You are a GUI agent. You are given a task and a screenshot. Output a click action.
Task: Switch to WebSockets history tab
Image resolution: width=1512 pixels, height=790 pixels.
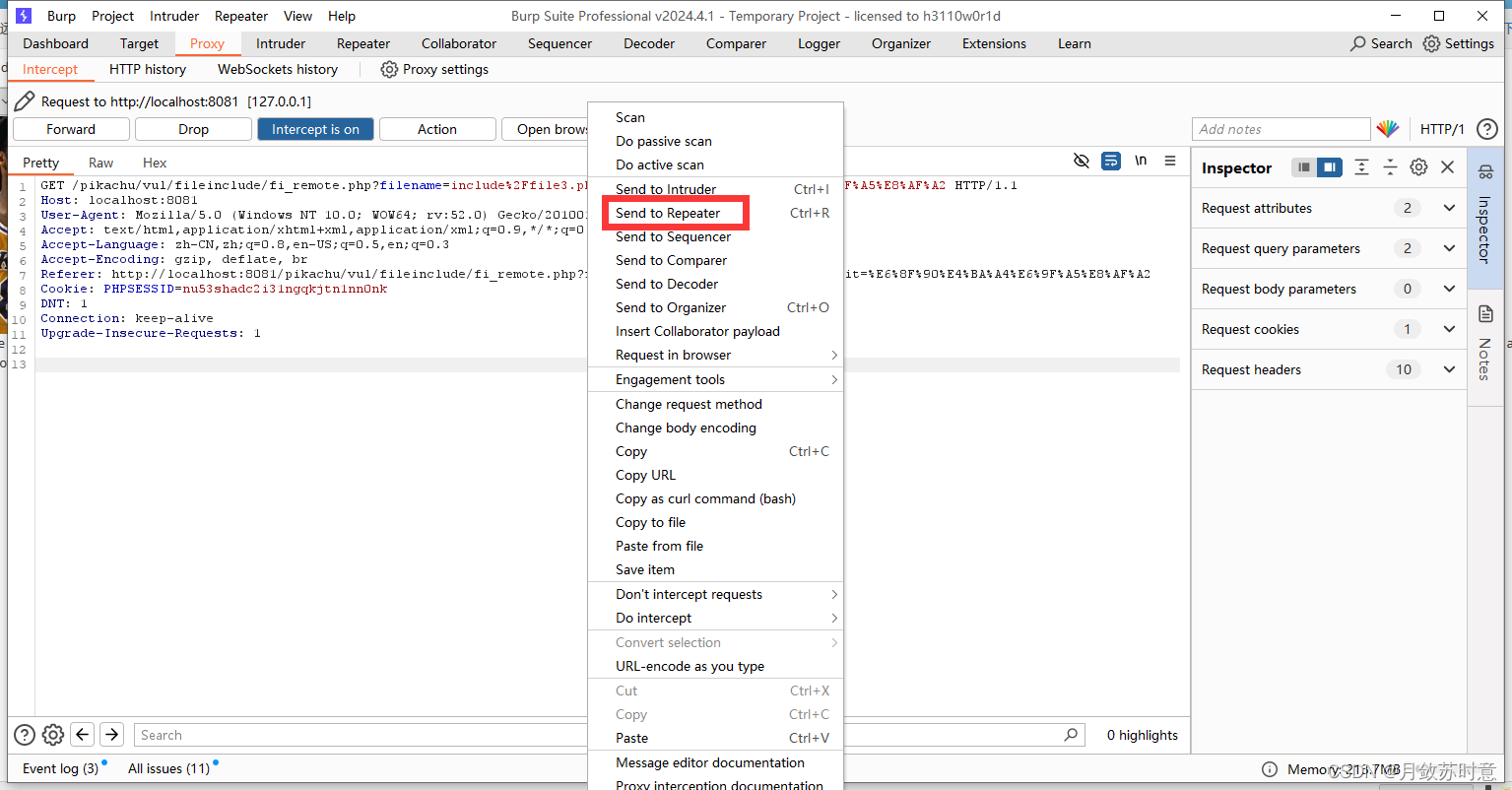tap(278, 69)
